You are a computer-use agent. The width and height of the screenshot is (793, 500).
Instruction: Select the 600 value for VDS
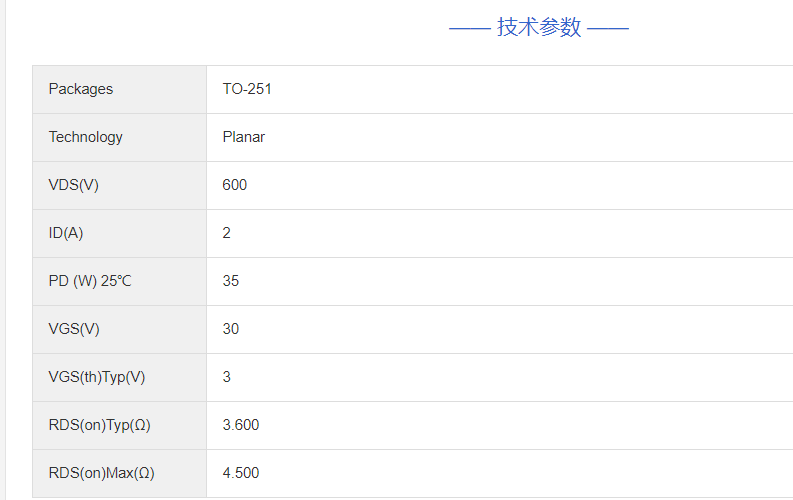tap(235, 185)
